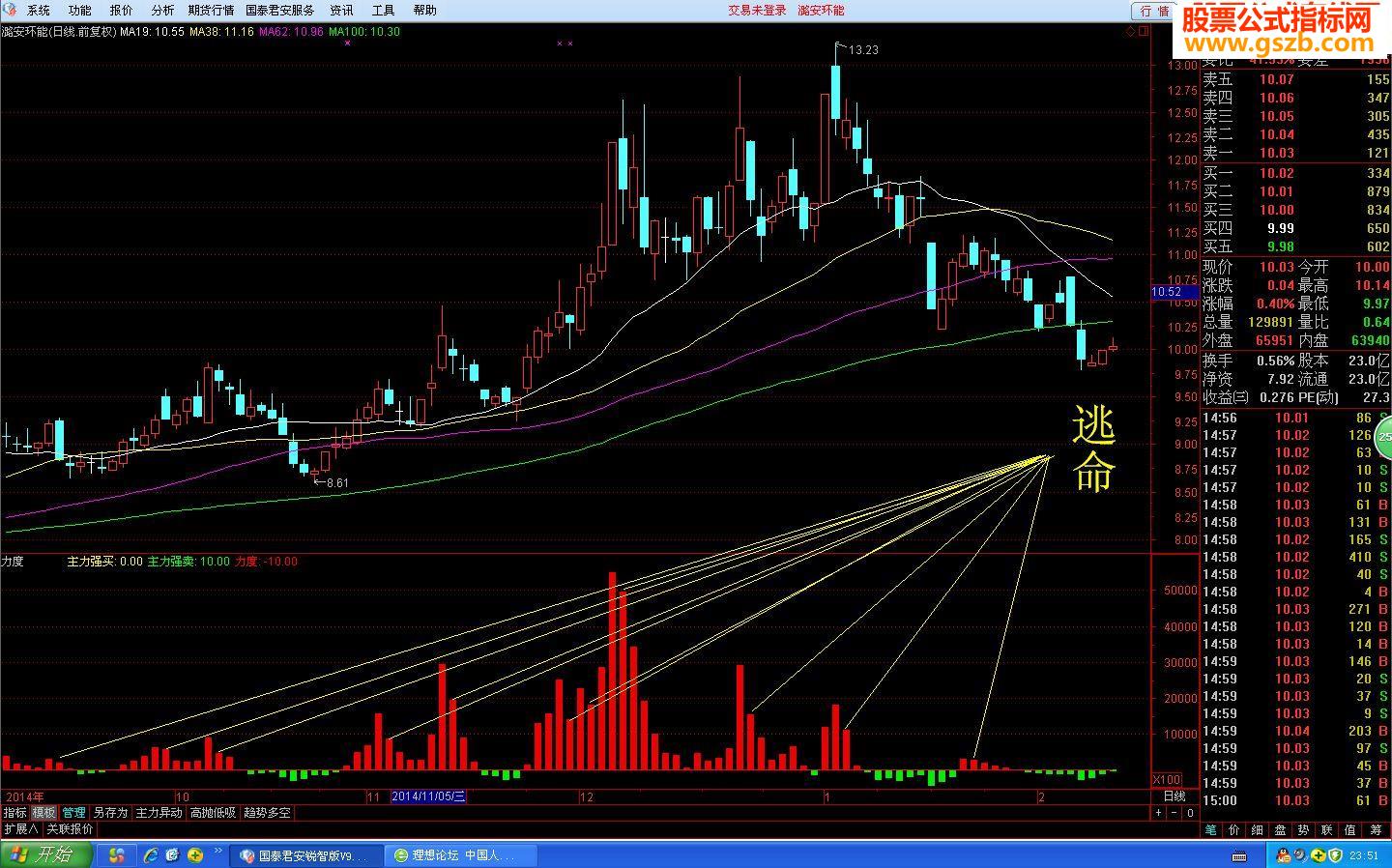The width and height of the screenshot is (1392, 868).
Task: Select the 高抛低吸 indicator tab
Action: tap(213, 813)
